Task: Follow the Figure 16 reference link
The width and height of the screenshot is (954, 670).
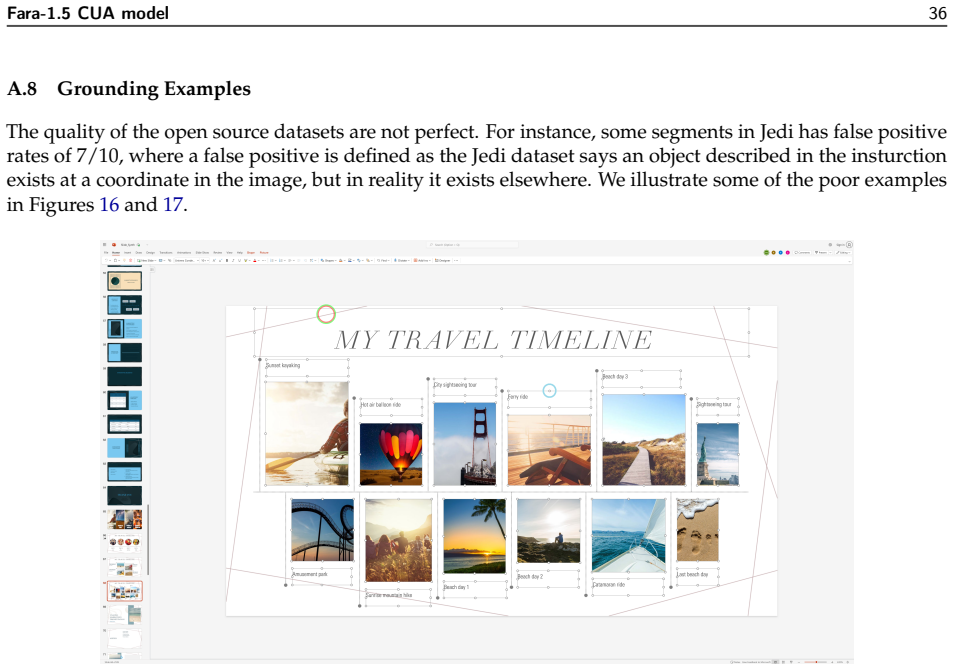Action: 109,204
